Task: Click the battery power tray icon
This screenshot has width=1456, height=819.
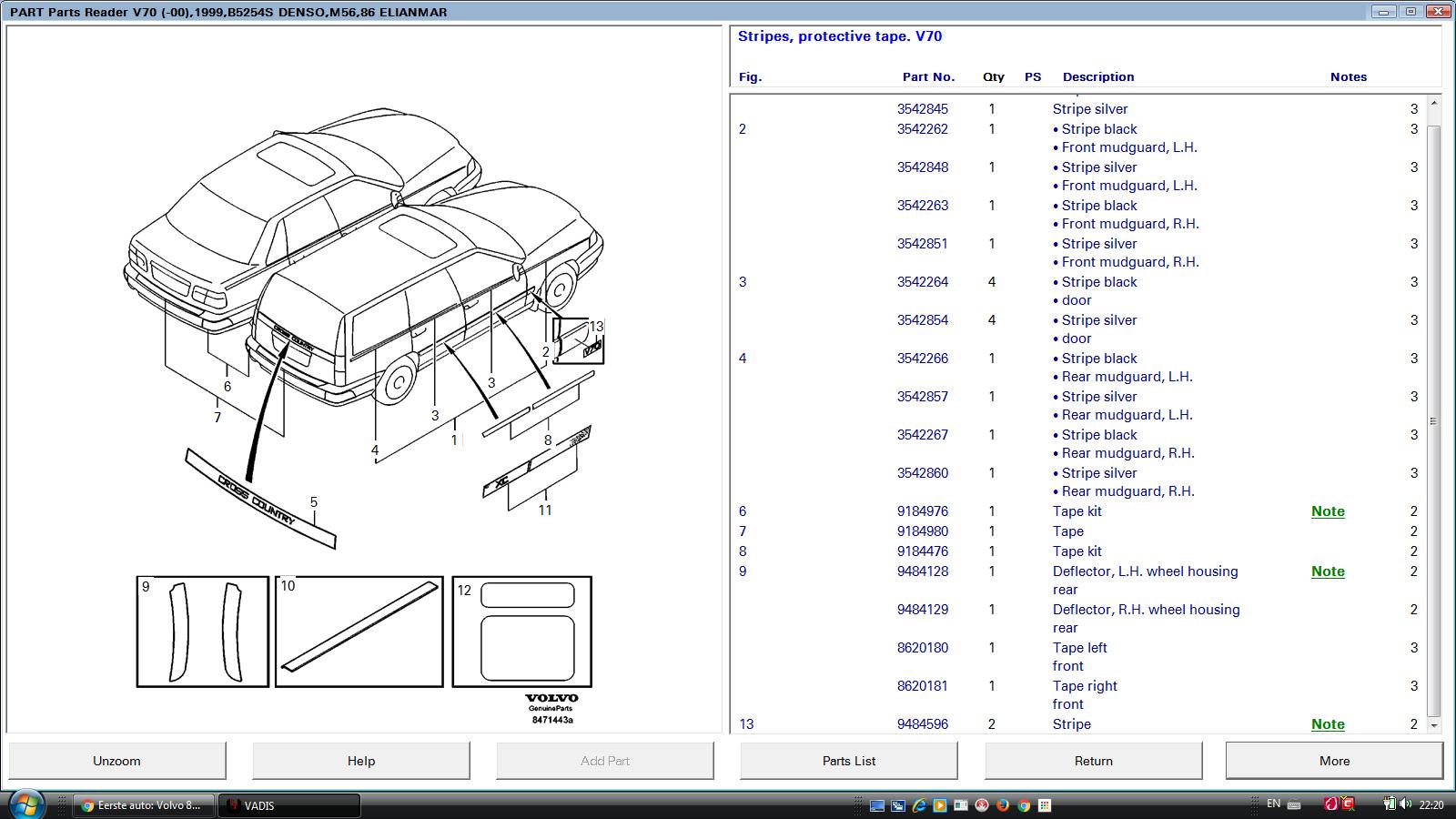Action: 1389,804
